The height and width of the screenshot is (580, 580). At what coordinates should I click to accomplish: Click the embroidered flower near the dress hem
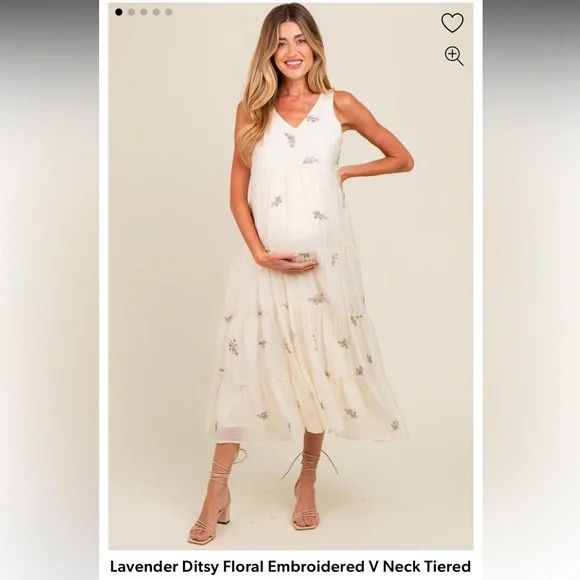pyautogui.click(x=395, y=425)
